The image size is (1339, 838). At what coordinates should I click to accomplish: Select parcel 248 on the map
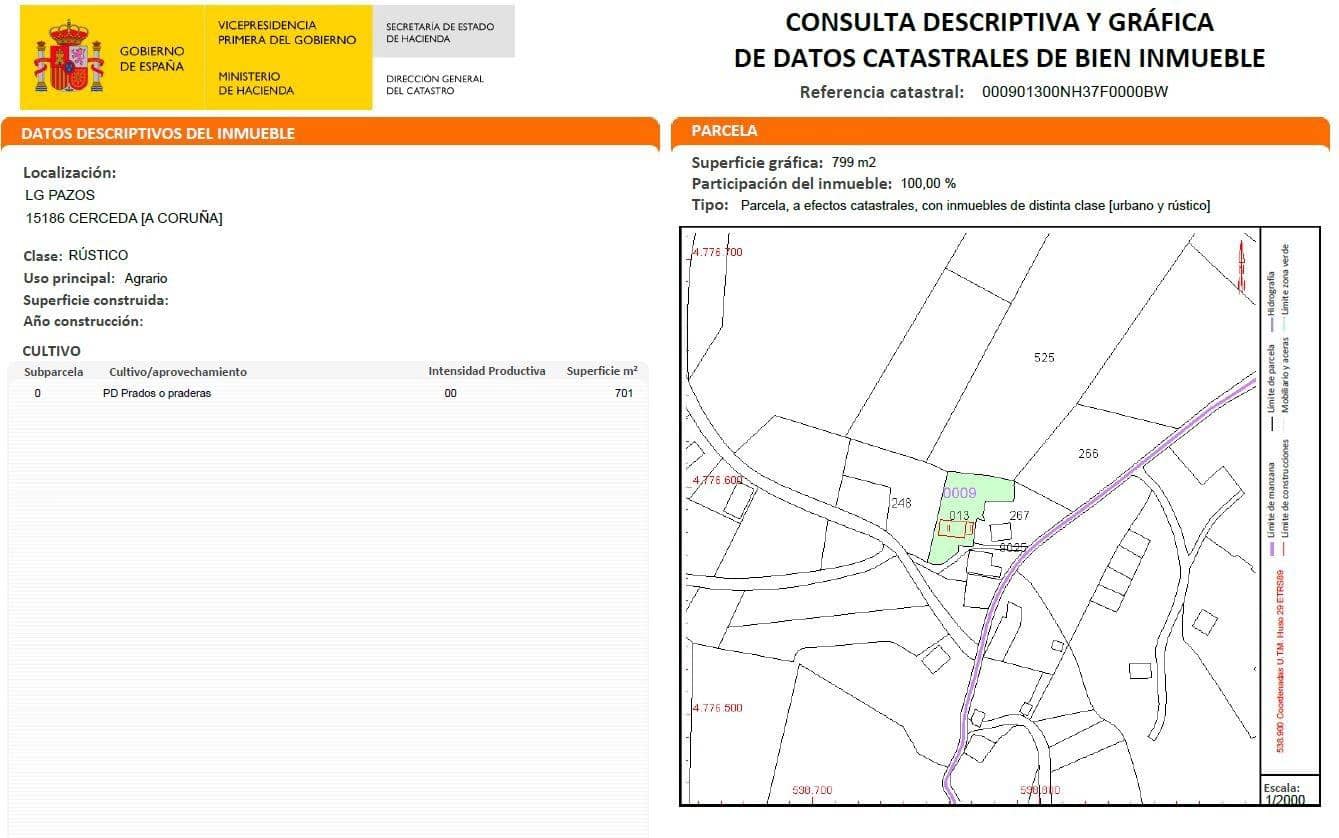tap(901, 503)
